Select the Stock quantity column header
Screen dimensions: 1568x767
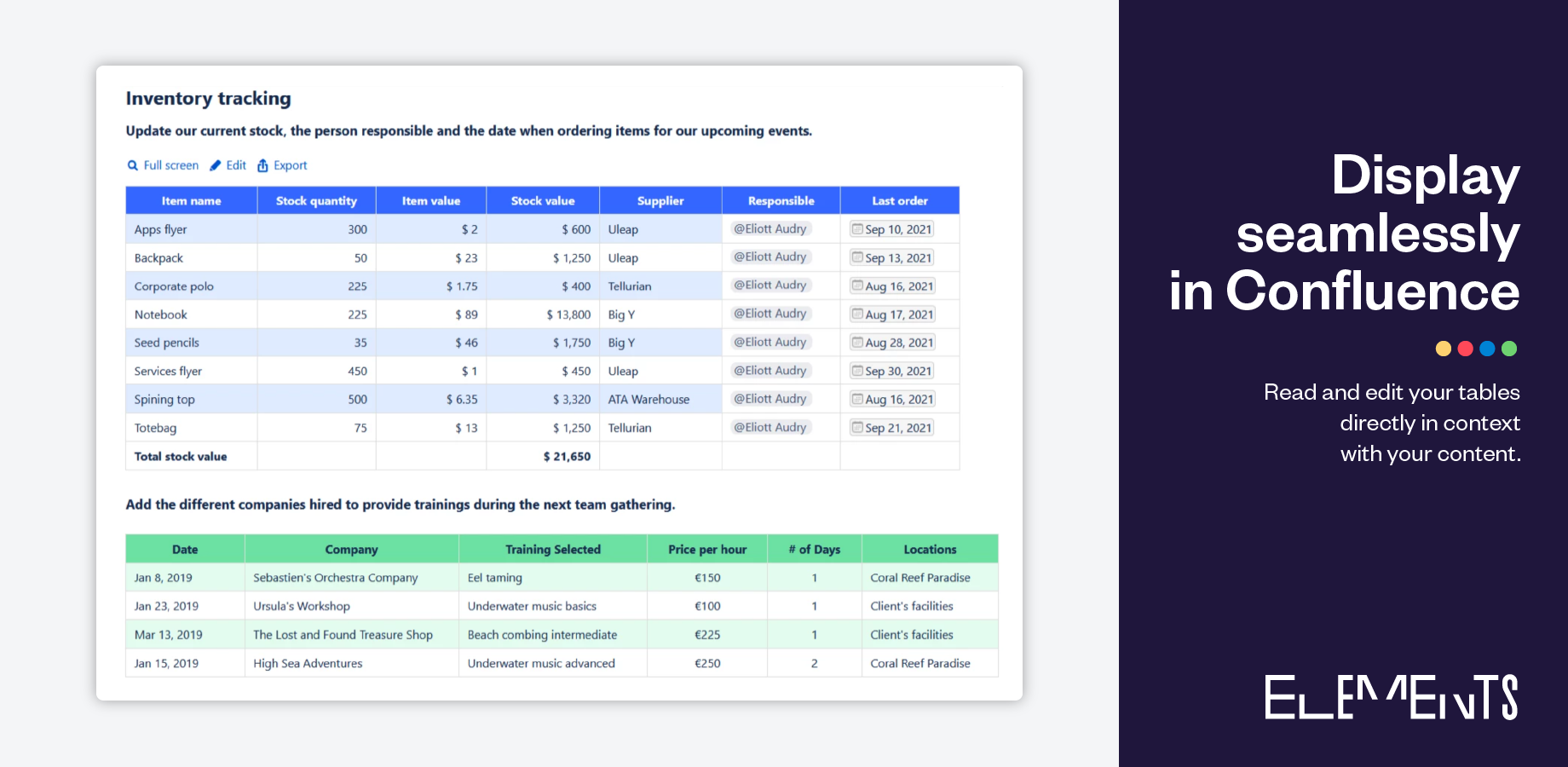pos(316,201)
